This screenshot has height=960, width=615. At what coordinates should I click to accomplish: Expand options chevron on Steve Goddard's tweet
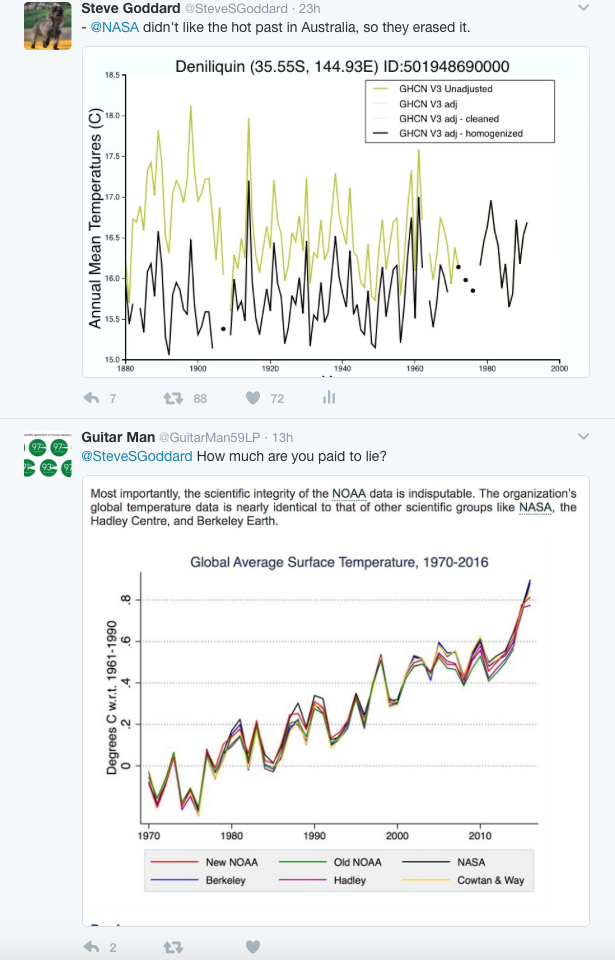(x=583, y=8)
